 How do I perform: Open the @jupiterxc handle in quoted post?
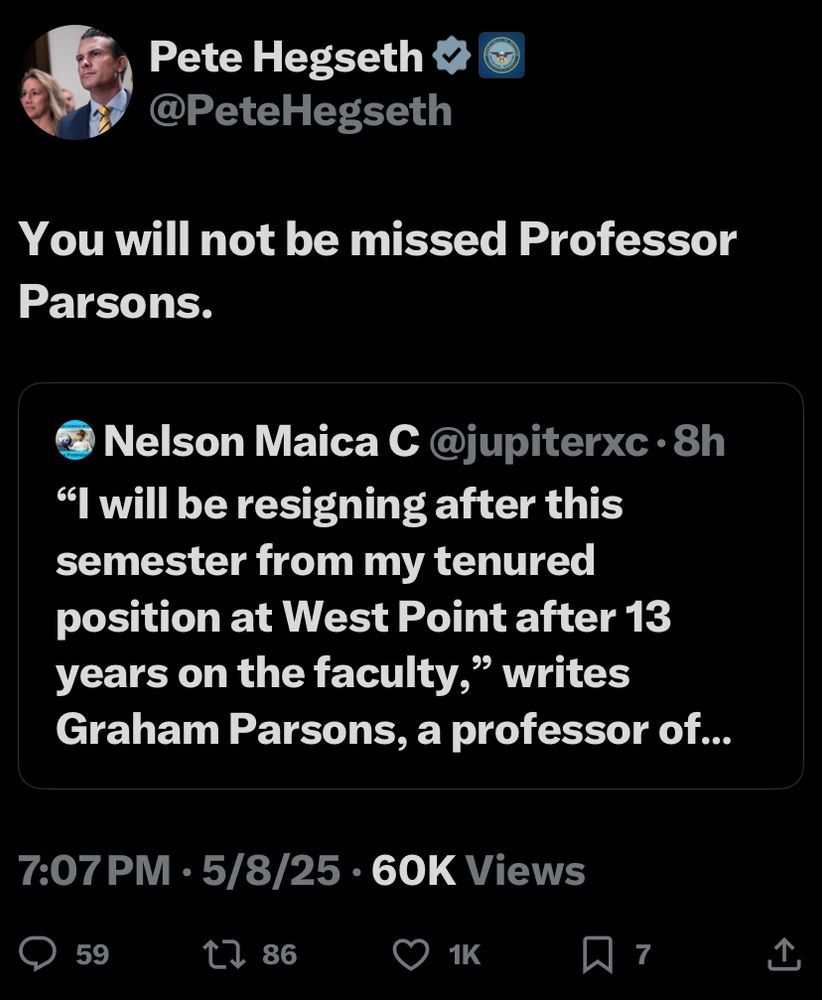539,441
